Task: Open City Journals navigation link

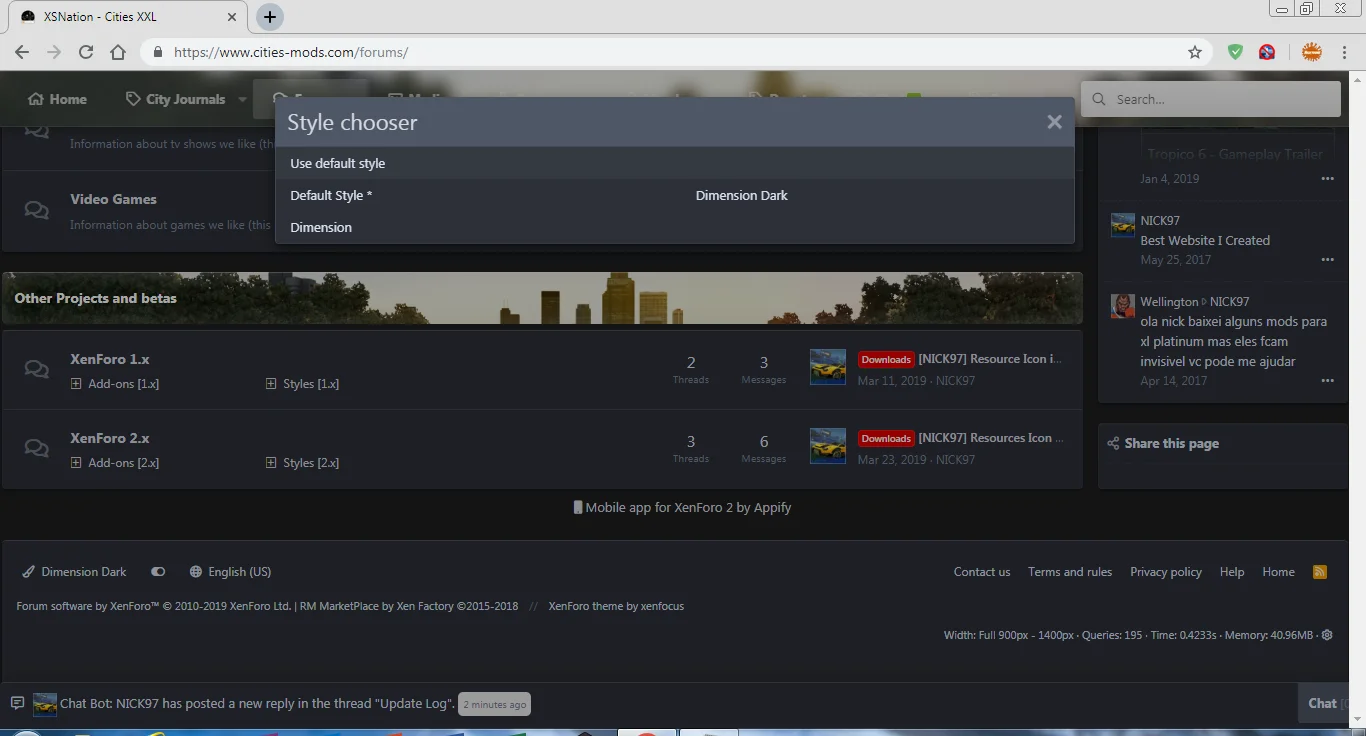Action: coord(175,99)
